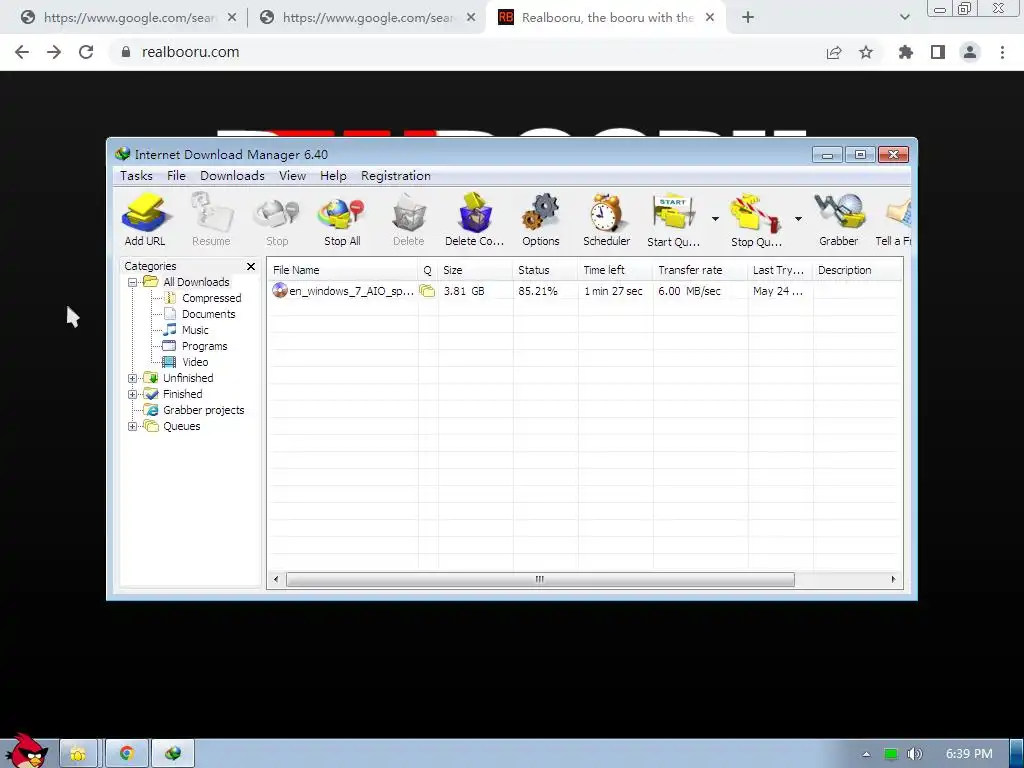
Task: Open the Help menu
Action: (333, 176)
